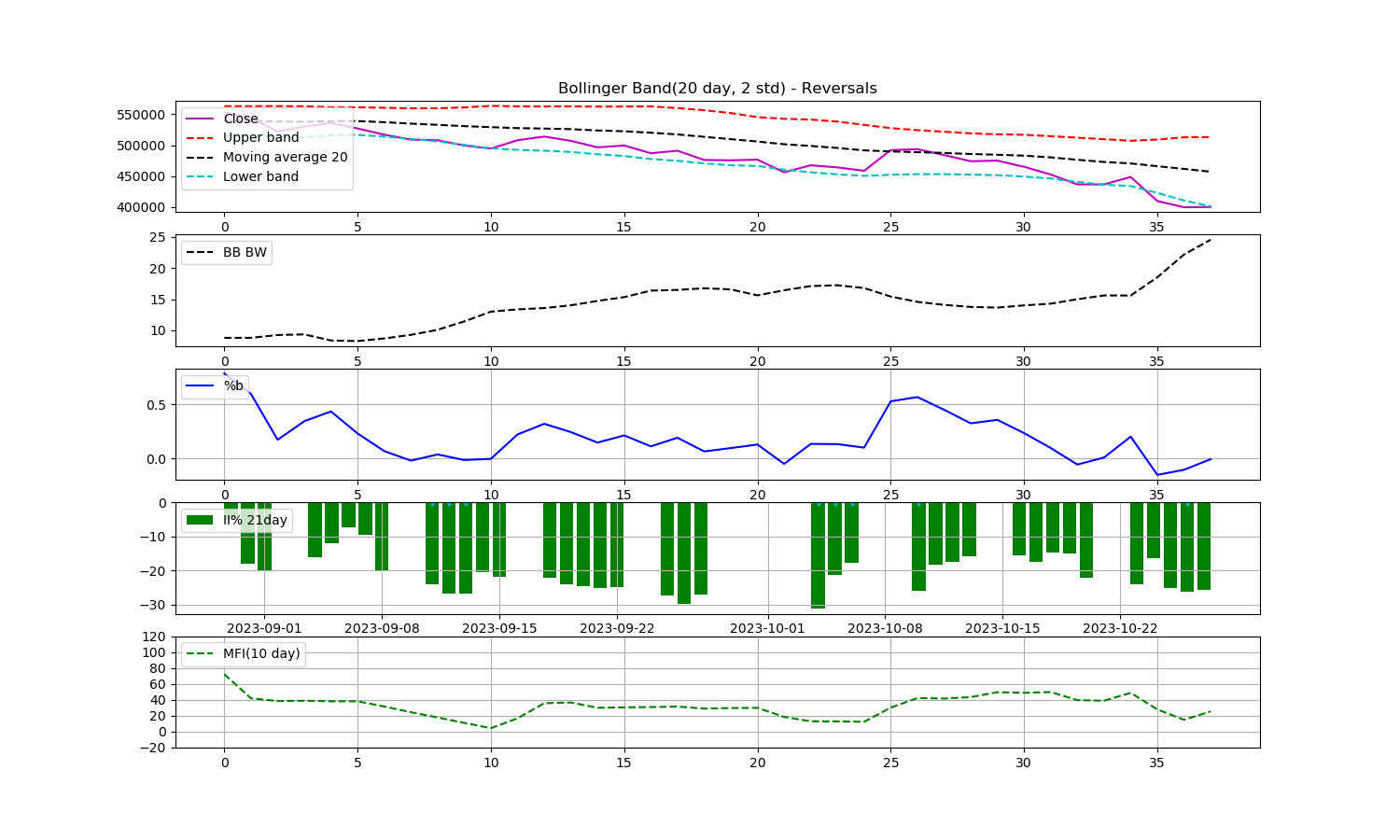Click the 'MFI(10 day)' legend label
The width and height of the screenshot is (1400, 840).
coord(261,654)
